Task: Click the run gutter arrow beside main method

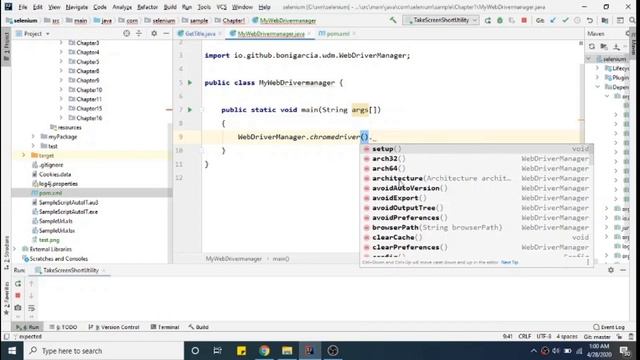Action: point(190,109)
